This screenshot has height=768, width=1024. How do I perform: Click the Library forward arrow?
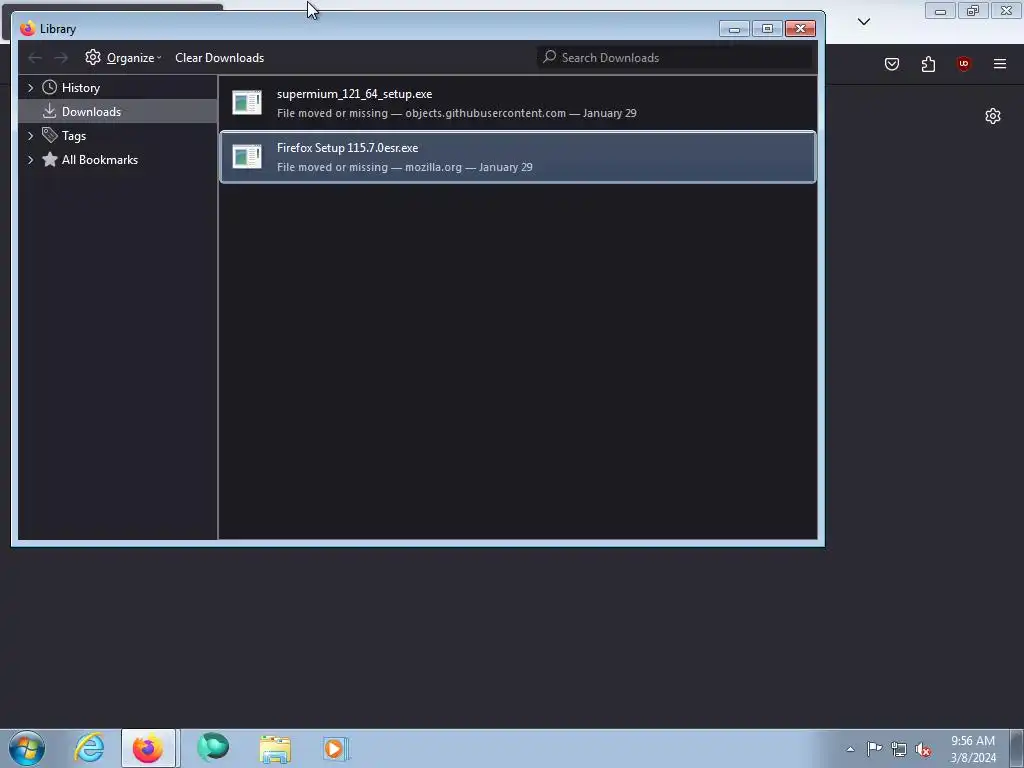point(61,58)
